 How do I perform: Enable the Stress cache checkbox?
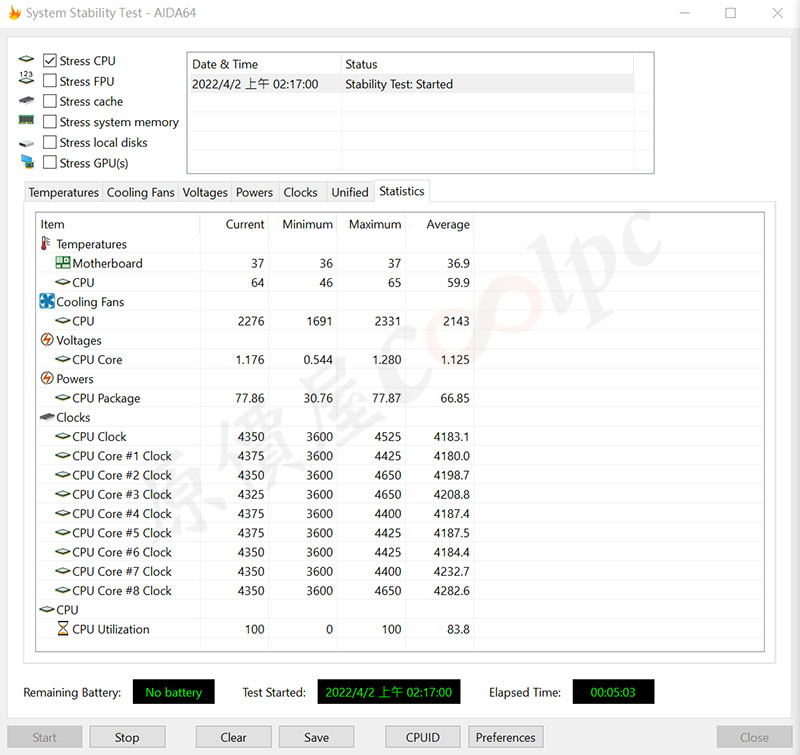(49, 101)
